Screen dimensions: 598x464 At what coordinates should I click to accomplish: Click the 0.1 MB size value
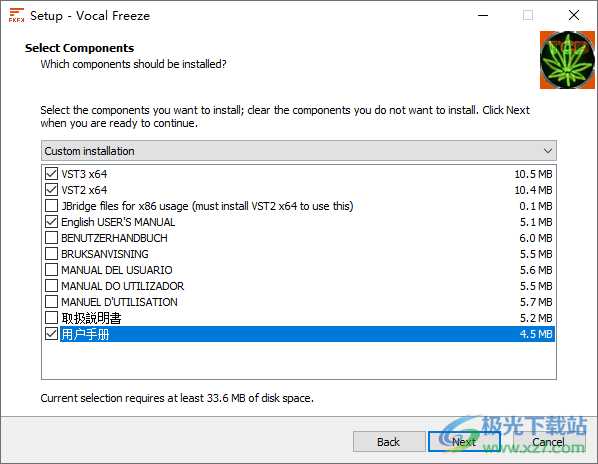point(535,206)
